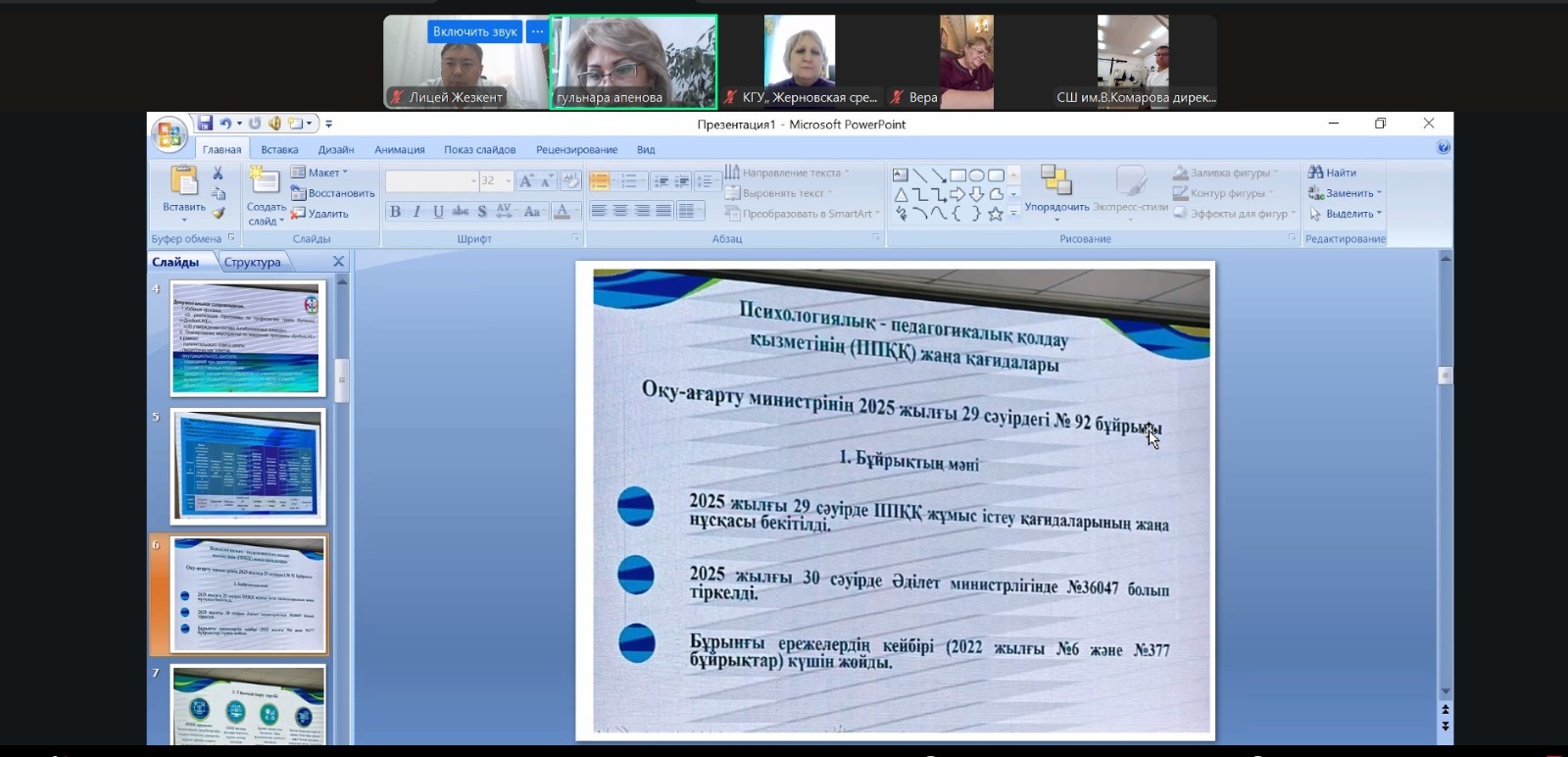Pick the five-point star shape
Viewport: 1568px width, 757px height.
[996, 213]
